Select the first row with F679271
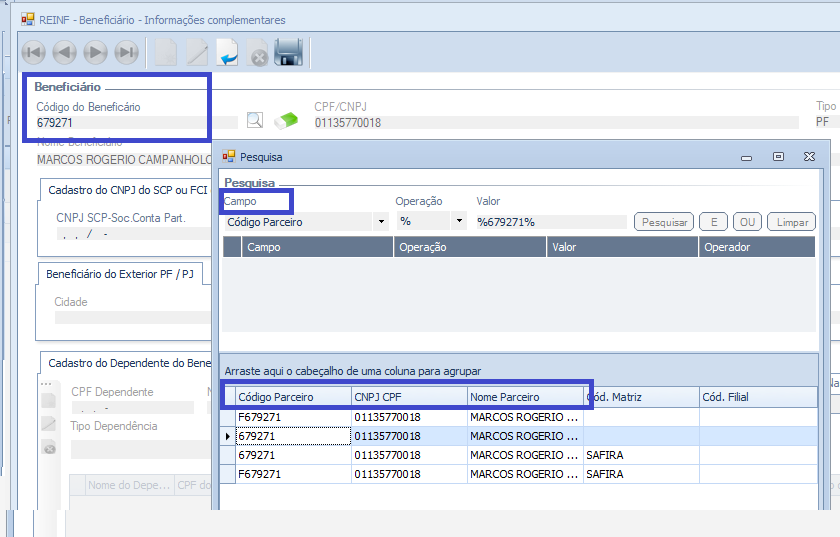 290,417
